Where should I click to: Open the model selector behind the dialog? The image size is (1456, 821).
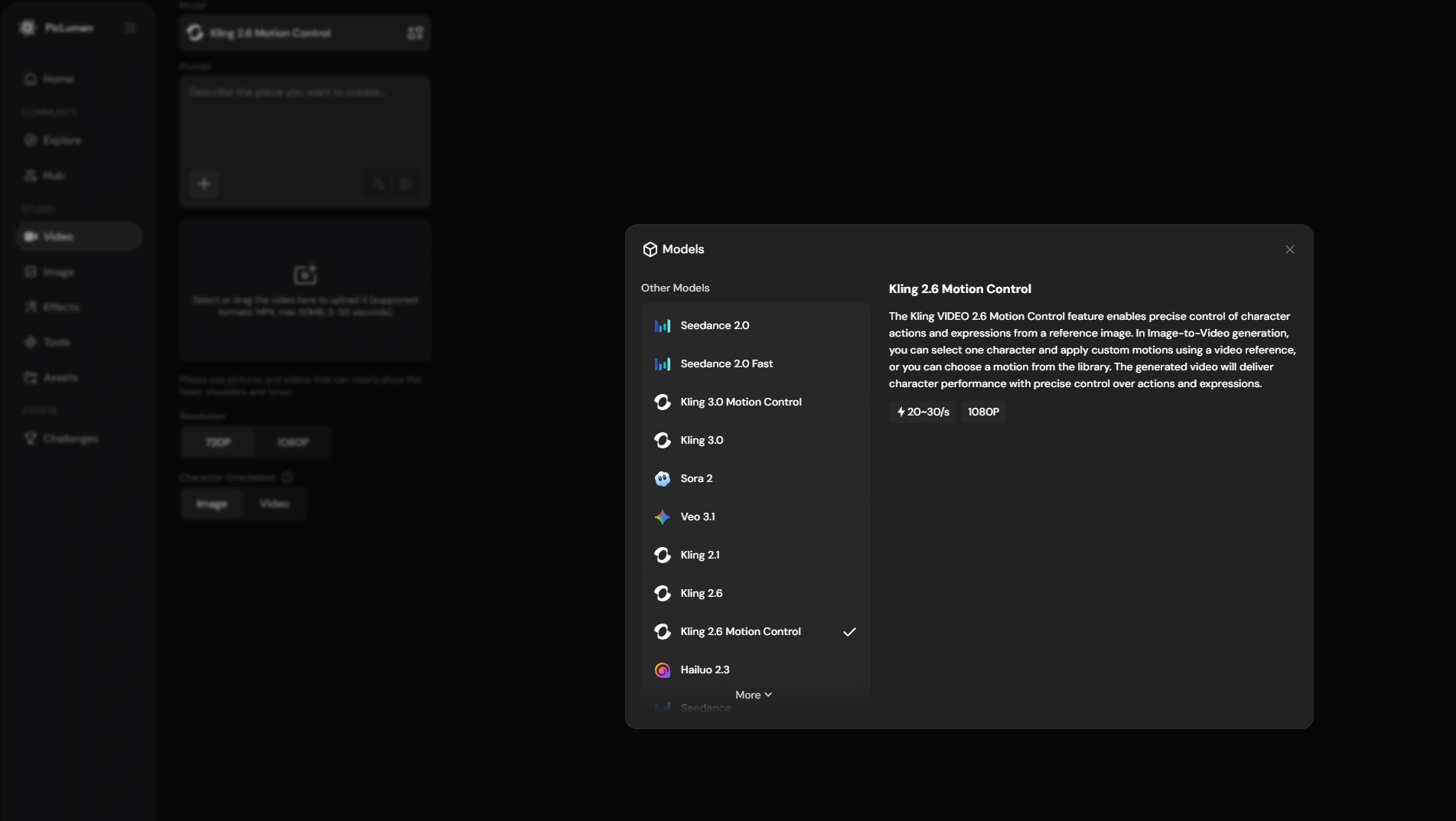pos(305,33)
